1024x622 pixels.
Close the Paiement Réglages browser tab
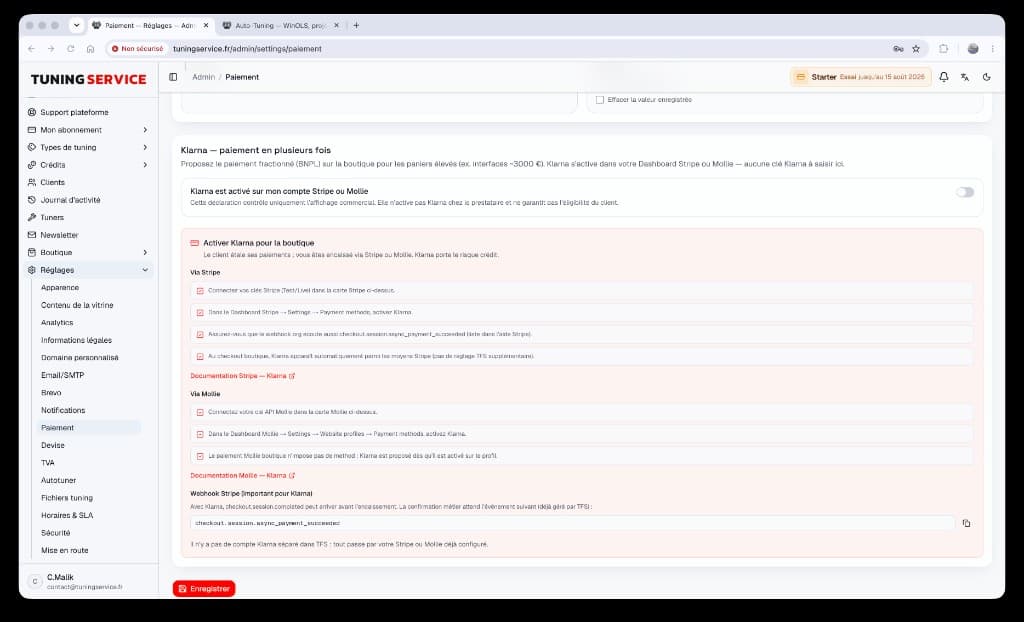coord(206,25)
